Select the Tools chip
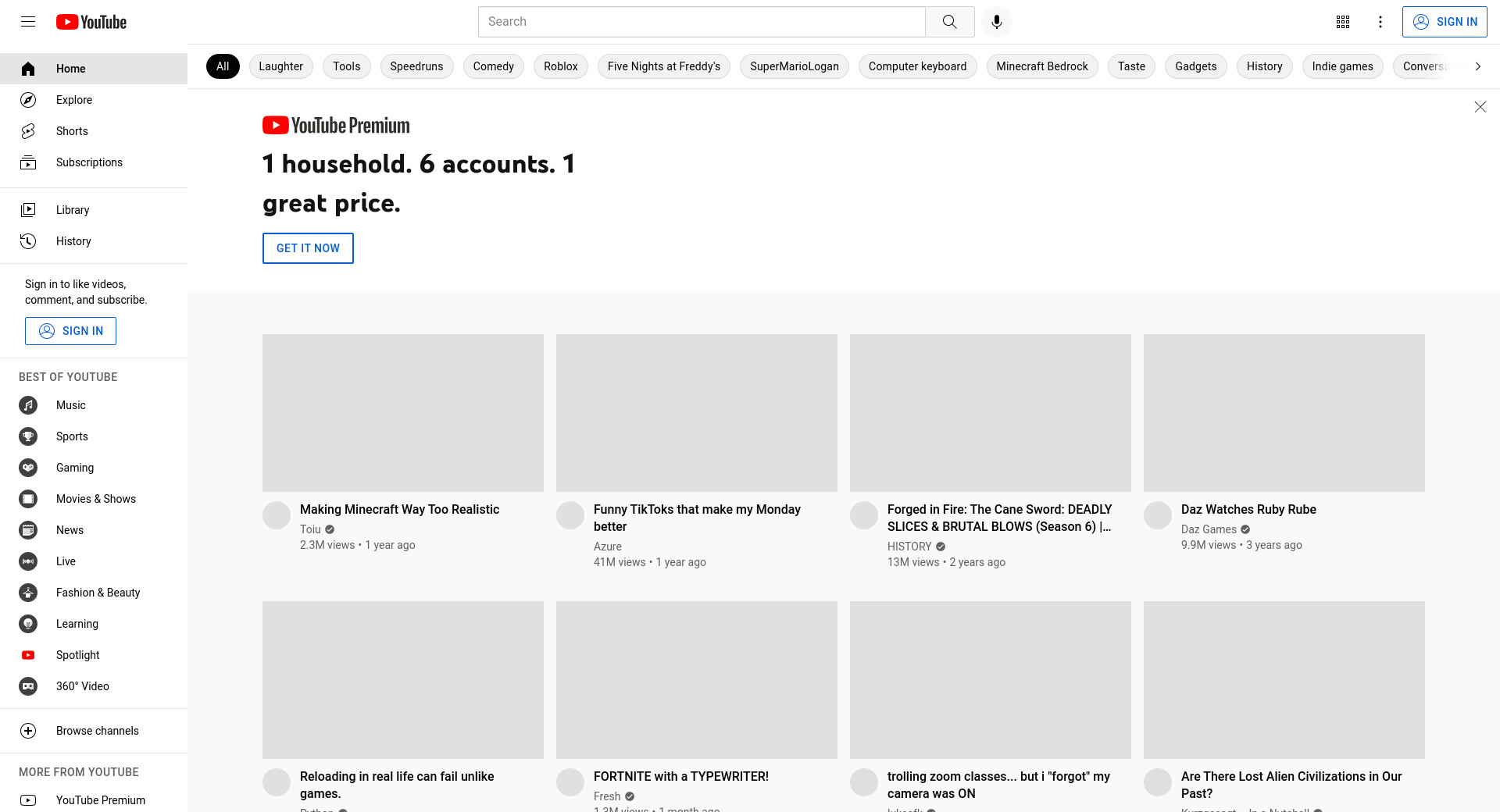 pyautogui.click(x=347, y=66)
